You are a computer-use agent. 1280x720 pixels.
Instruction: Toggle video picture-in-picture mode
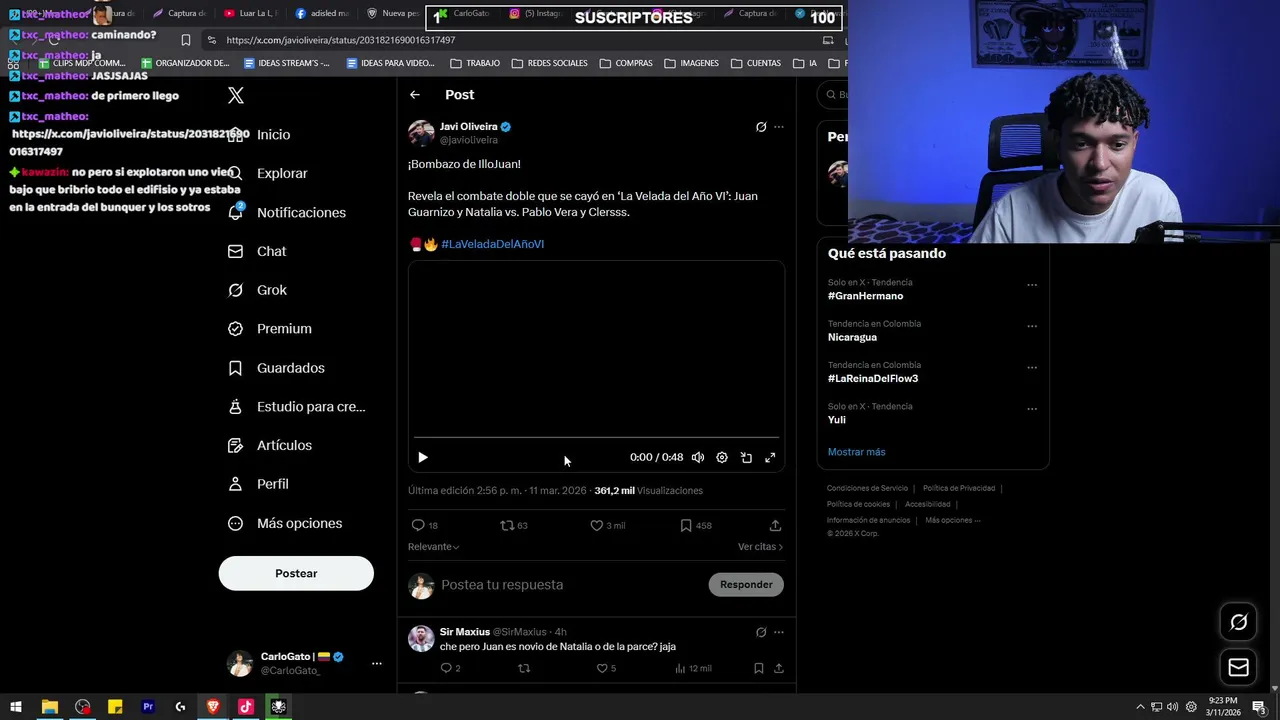tap(746, 457)
